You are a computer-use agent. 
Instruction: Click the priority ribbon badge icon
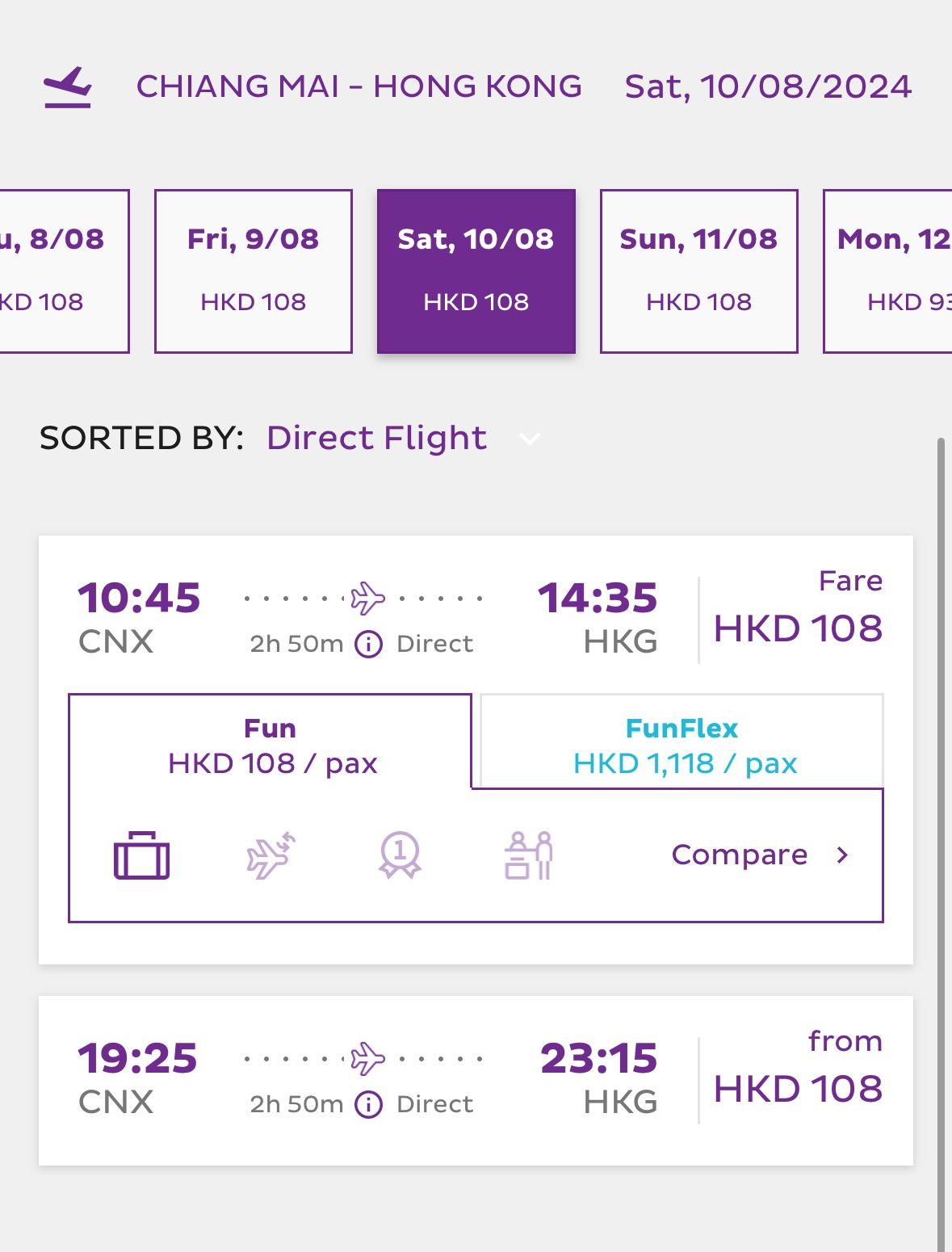pos(400,855)
